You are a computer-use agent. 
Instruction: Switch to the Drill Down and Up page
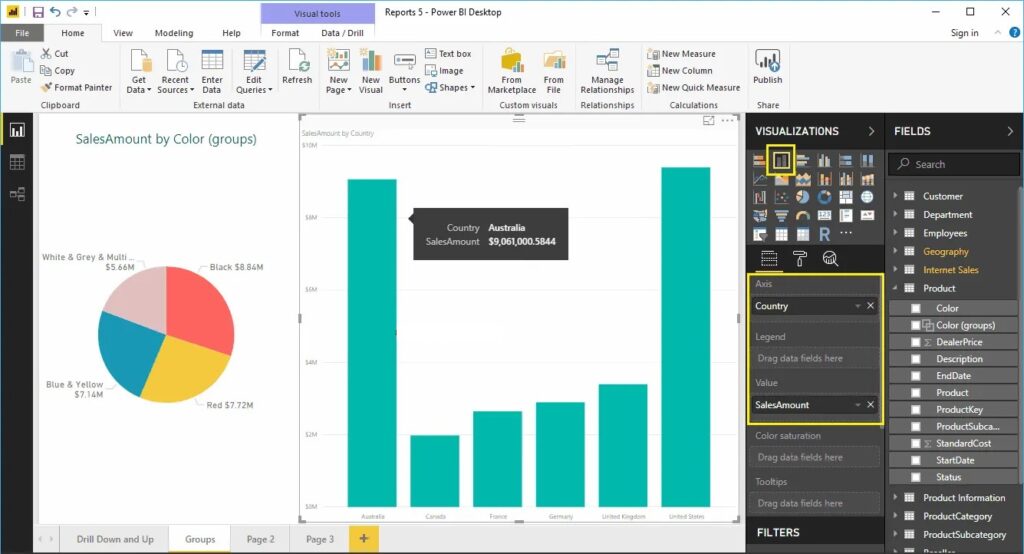pyautogui.click(x=115, y=539)
